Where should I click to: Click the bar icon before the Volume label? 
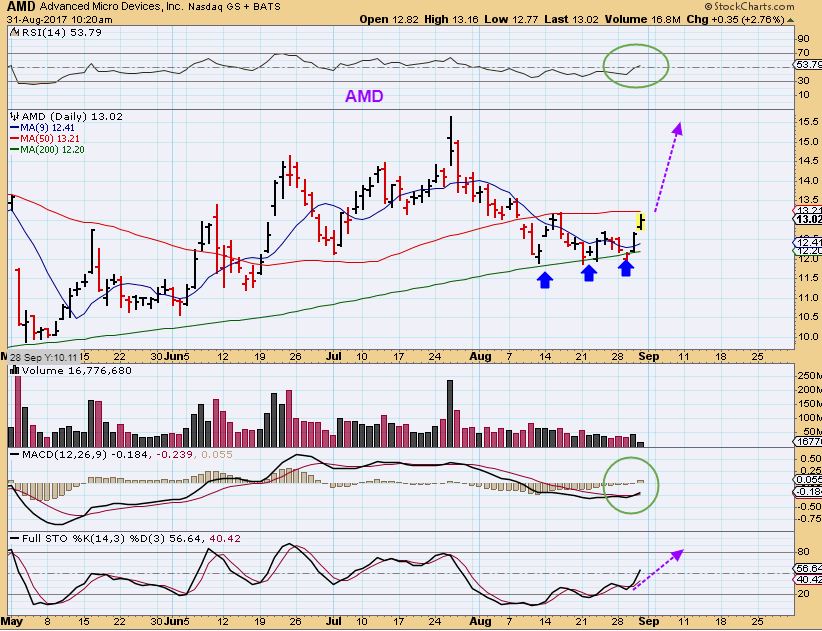(x=15, y=371)
